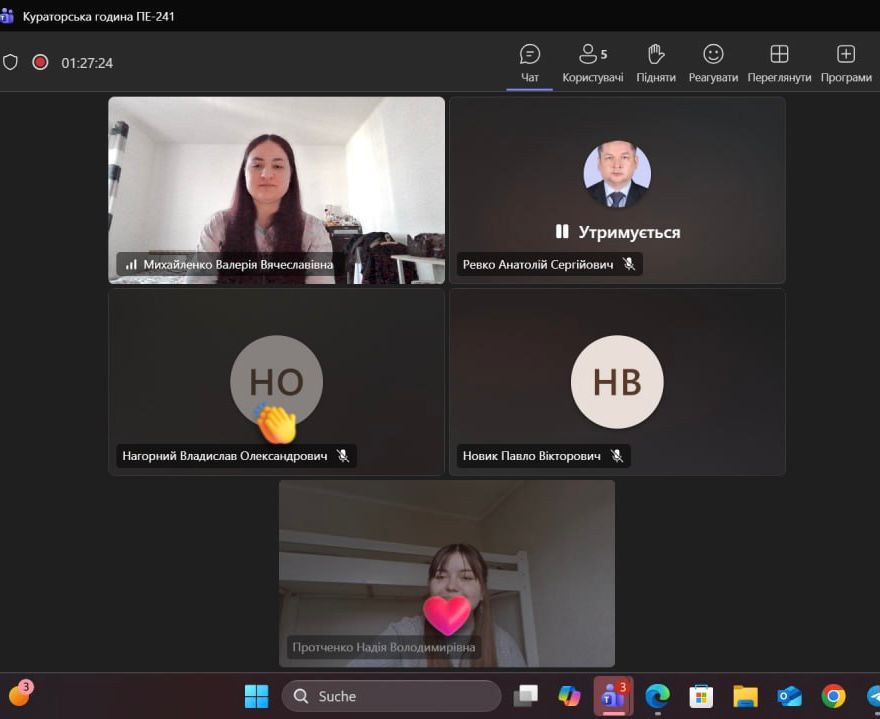Image resolution: width=880 pixels, height=719 pixels.
Task: Raise hand with the Підняти button
Action: (x=656, y=63)
